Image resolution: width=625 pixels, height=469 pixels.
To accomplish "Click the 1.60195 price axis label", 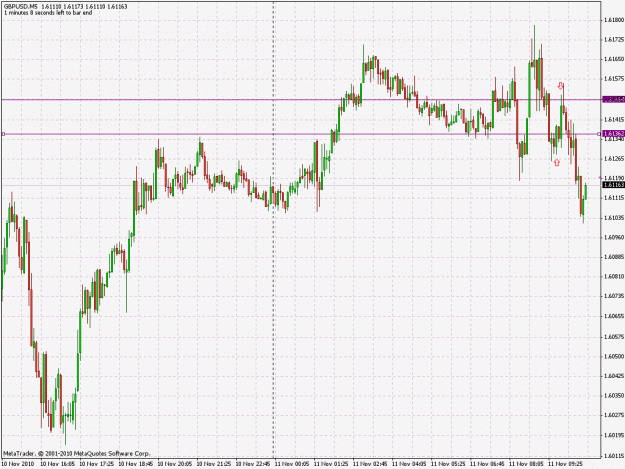I will coord(614,436).
